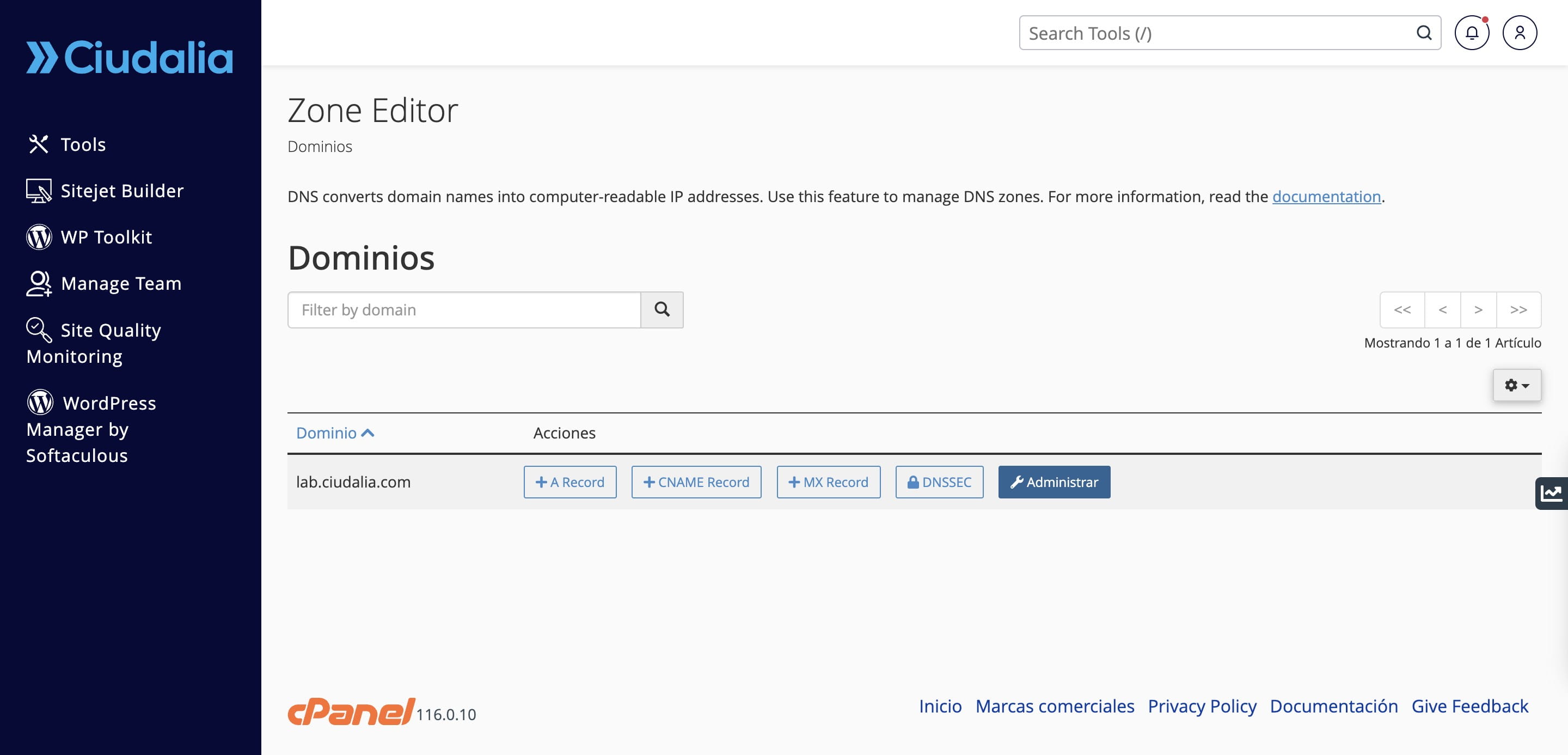Click the Dominios breadcrumb under Zone Editor
The height and width of the screenshot is (755, 1568).
(320, 146)
